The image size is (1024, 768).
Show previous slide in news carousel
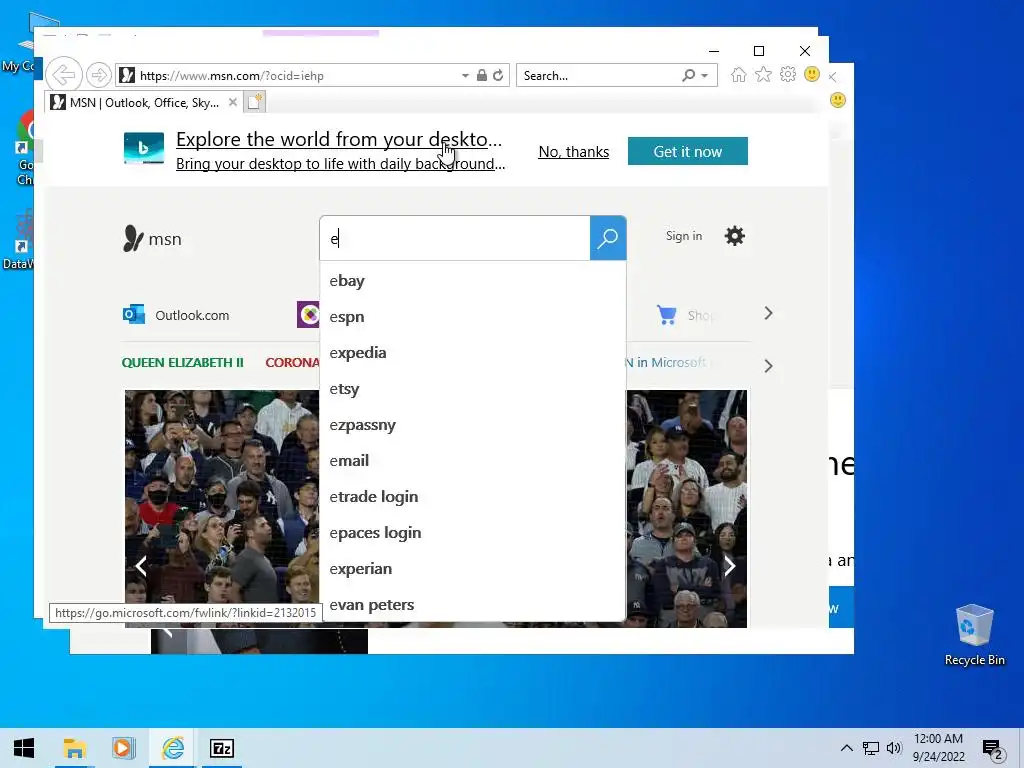pos(141,566)
